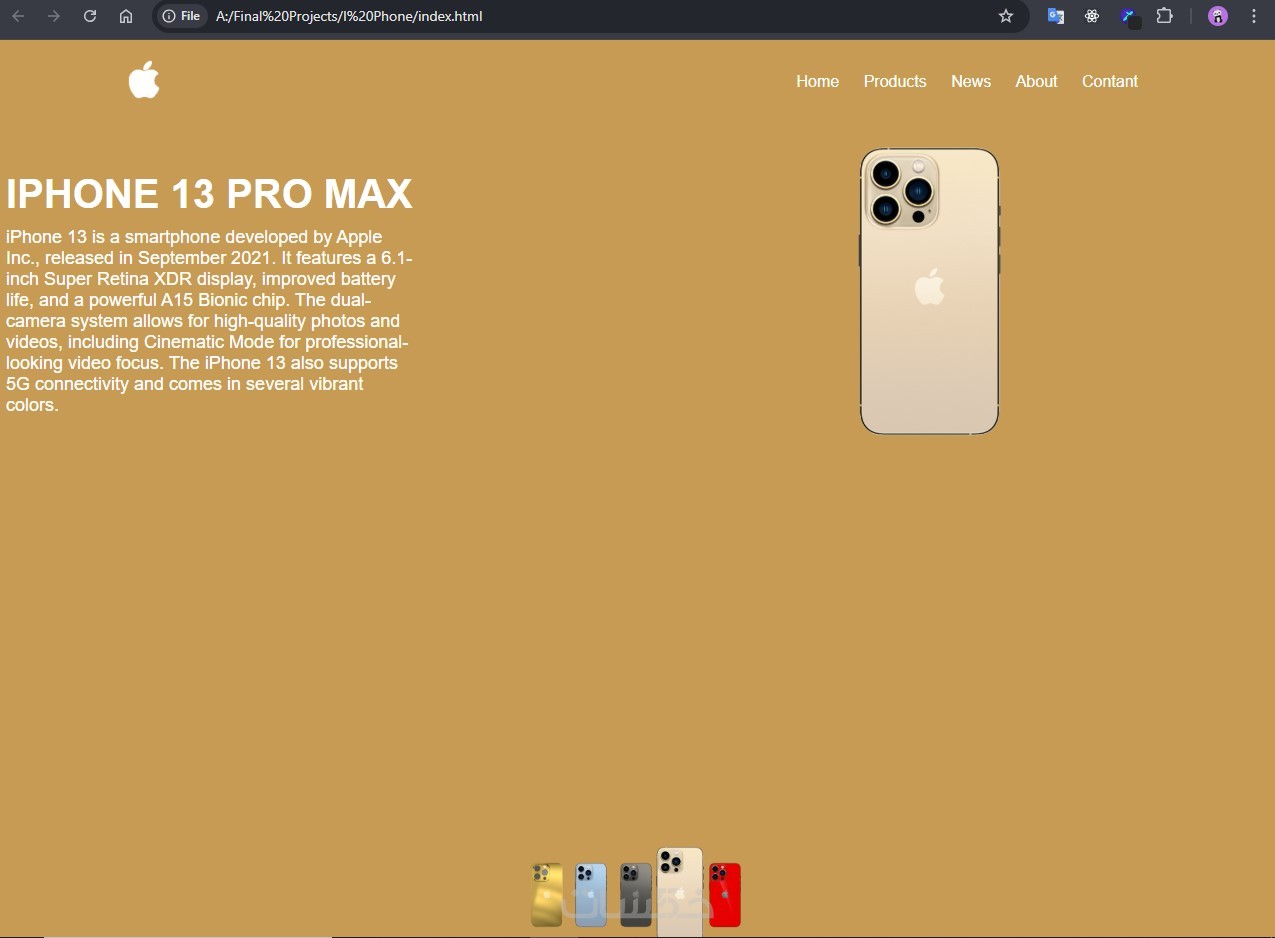Viewport: 1275px width, 938px height.
Task: Open the browser home page icon
Action: coord(126,16)
